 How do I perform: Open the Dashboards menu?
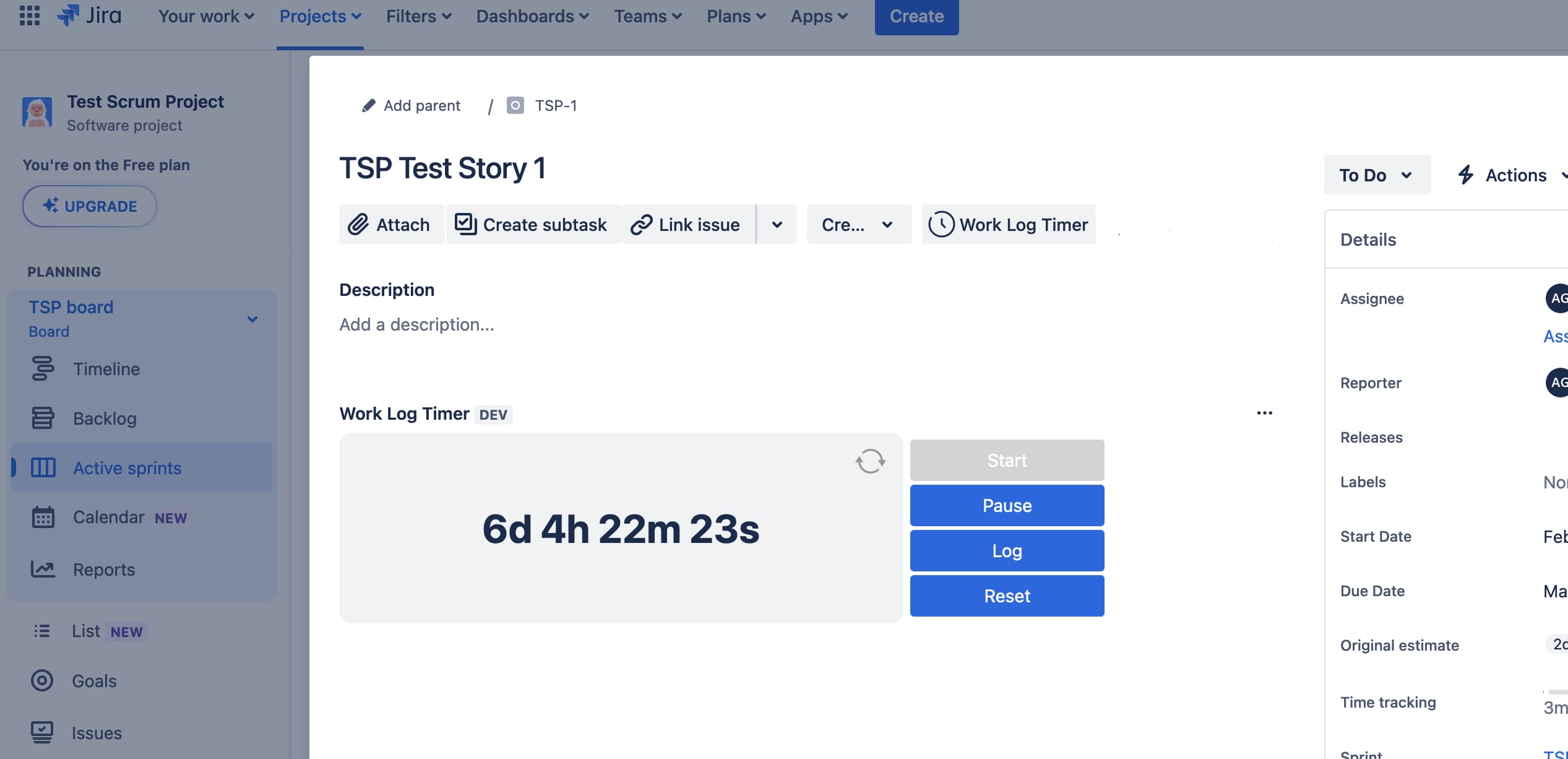(532, 16)
